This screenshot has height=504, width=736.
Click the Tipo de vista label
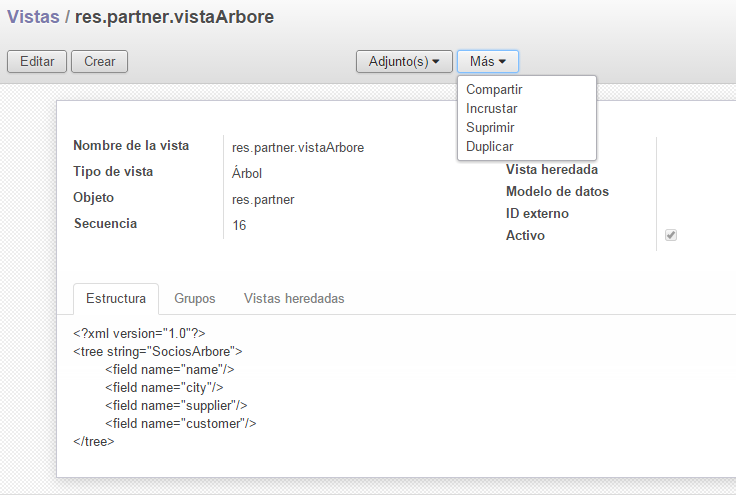coord(113,171)
